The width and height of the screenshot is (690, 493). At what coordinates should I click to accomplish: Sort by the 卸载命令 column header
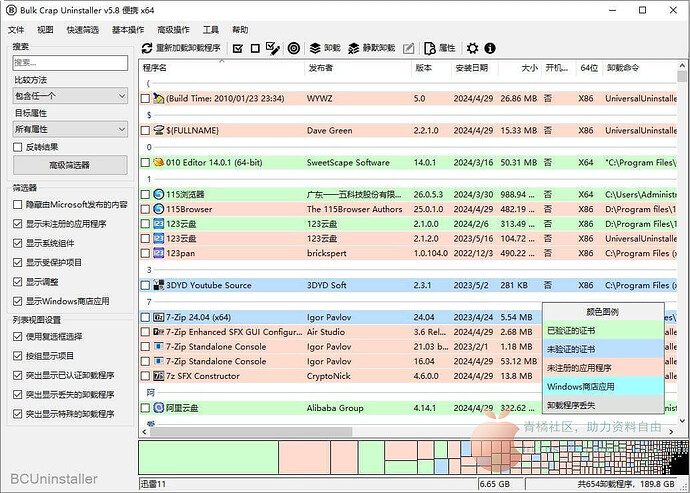[x=640, y=68]
